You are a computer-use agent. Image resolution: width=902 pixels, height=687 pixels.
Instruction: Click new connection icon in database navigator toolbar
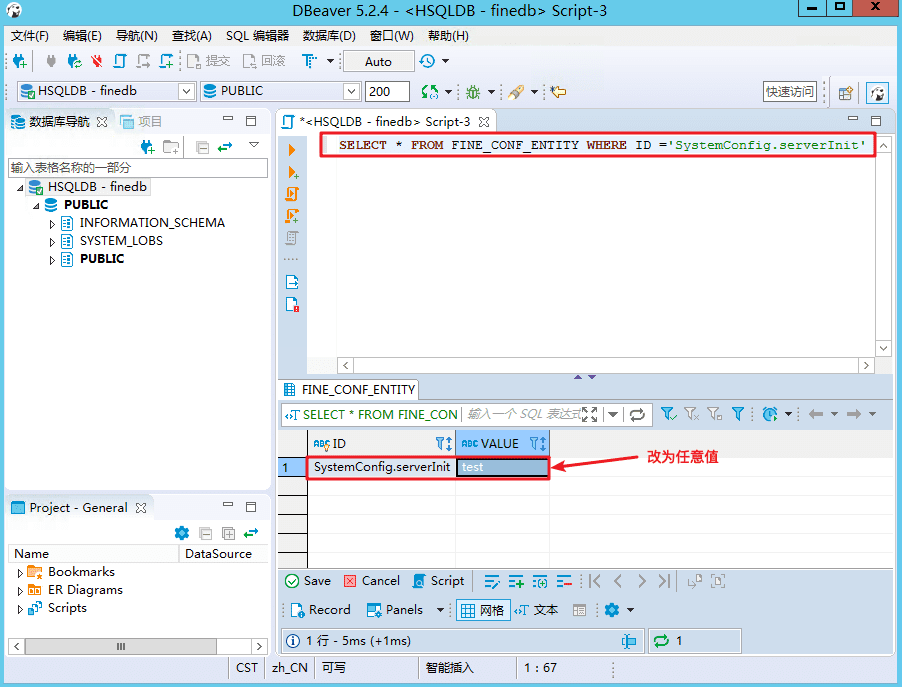click(147, 147)
